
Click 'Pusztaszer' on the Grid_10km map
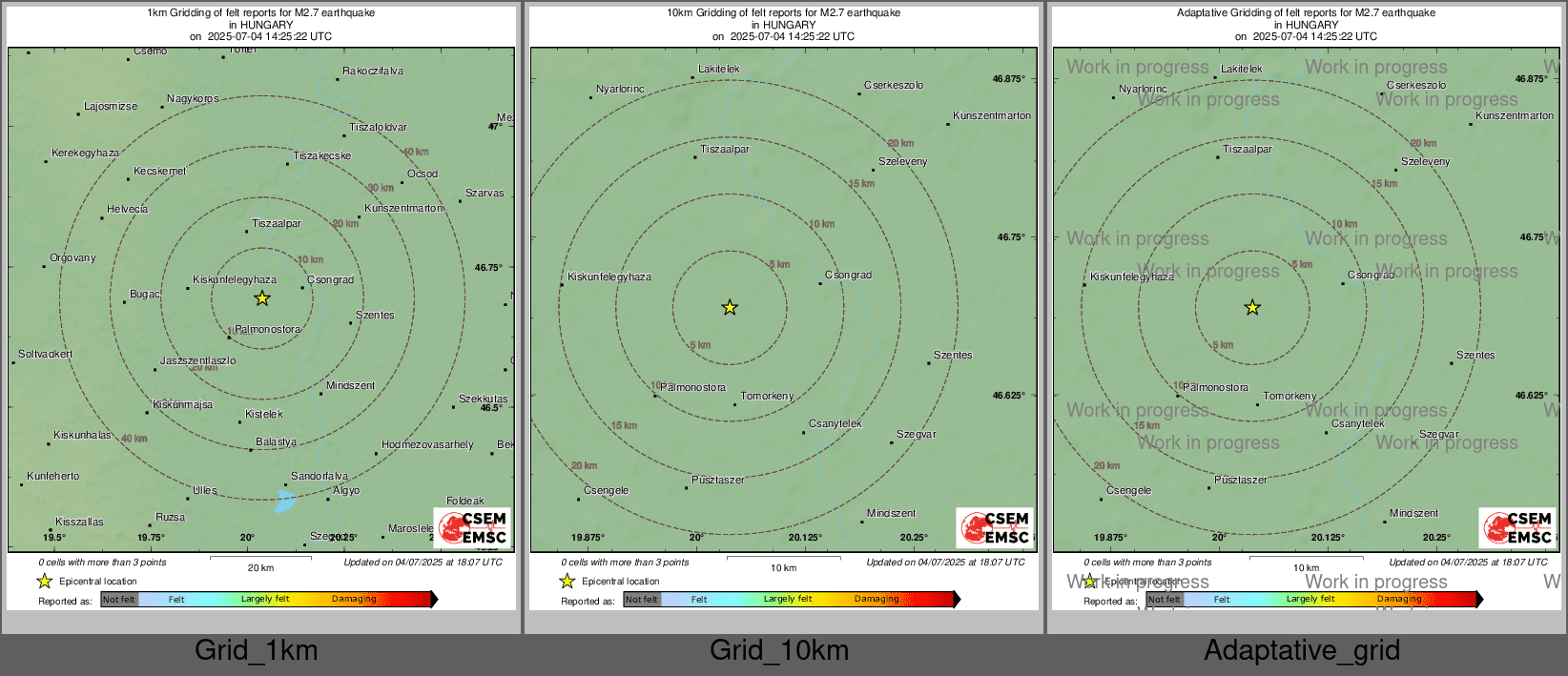718,481
